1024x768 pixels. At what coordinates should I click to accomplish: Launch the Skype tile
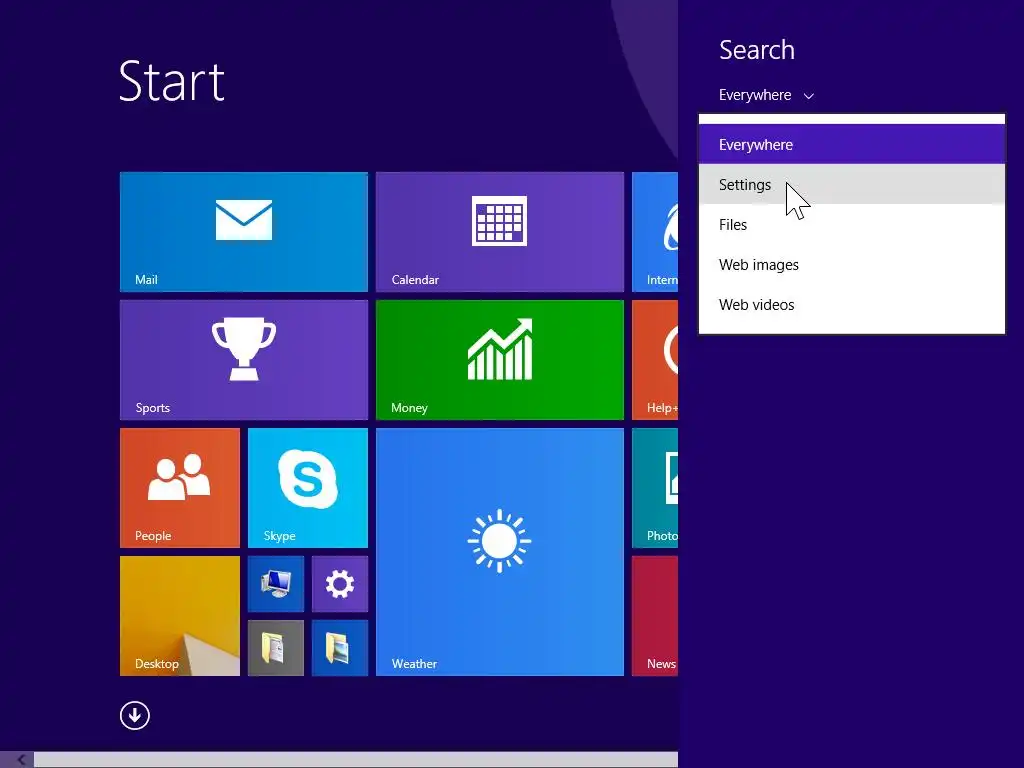(308, 488)
